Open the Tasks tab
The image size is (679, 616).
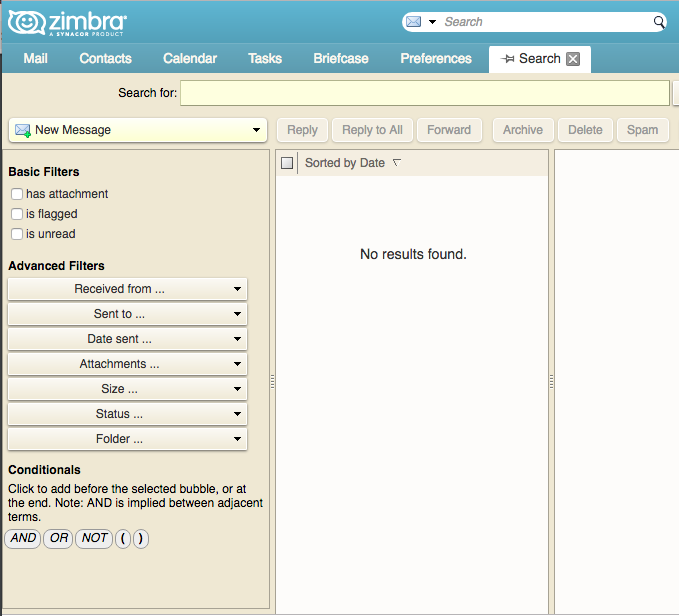pyautogui.click(x=265, y=58)
